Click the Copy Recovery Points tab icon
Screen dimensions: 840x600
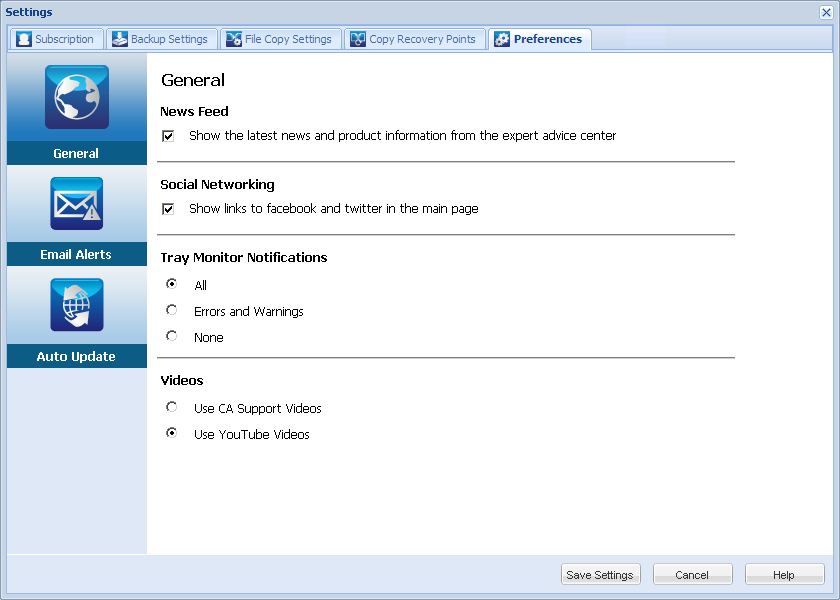[357, 38]
